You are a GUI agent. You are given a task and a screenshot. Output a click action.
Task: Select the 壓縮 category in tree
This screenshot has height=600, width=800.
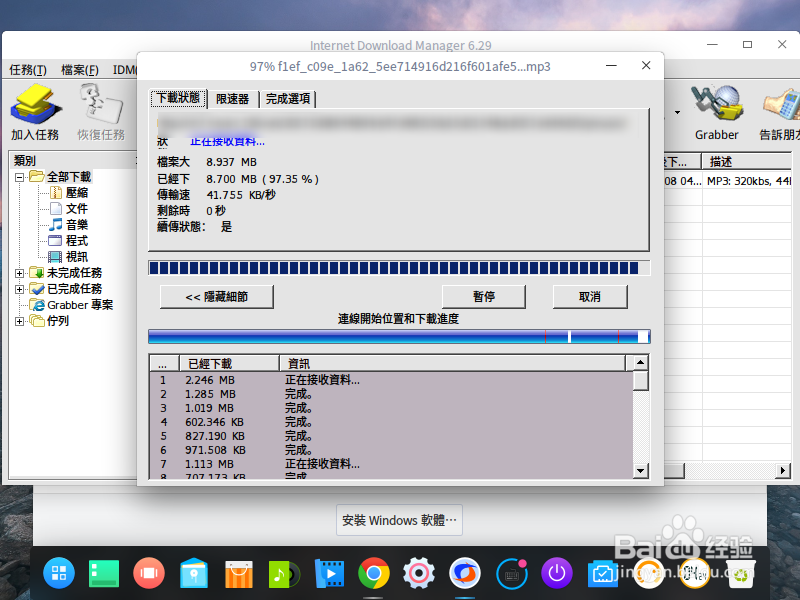point(77,193)
